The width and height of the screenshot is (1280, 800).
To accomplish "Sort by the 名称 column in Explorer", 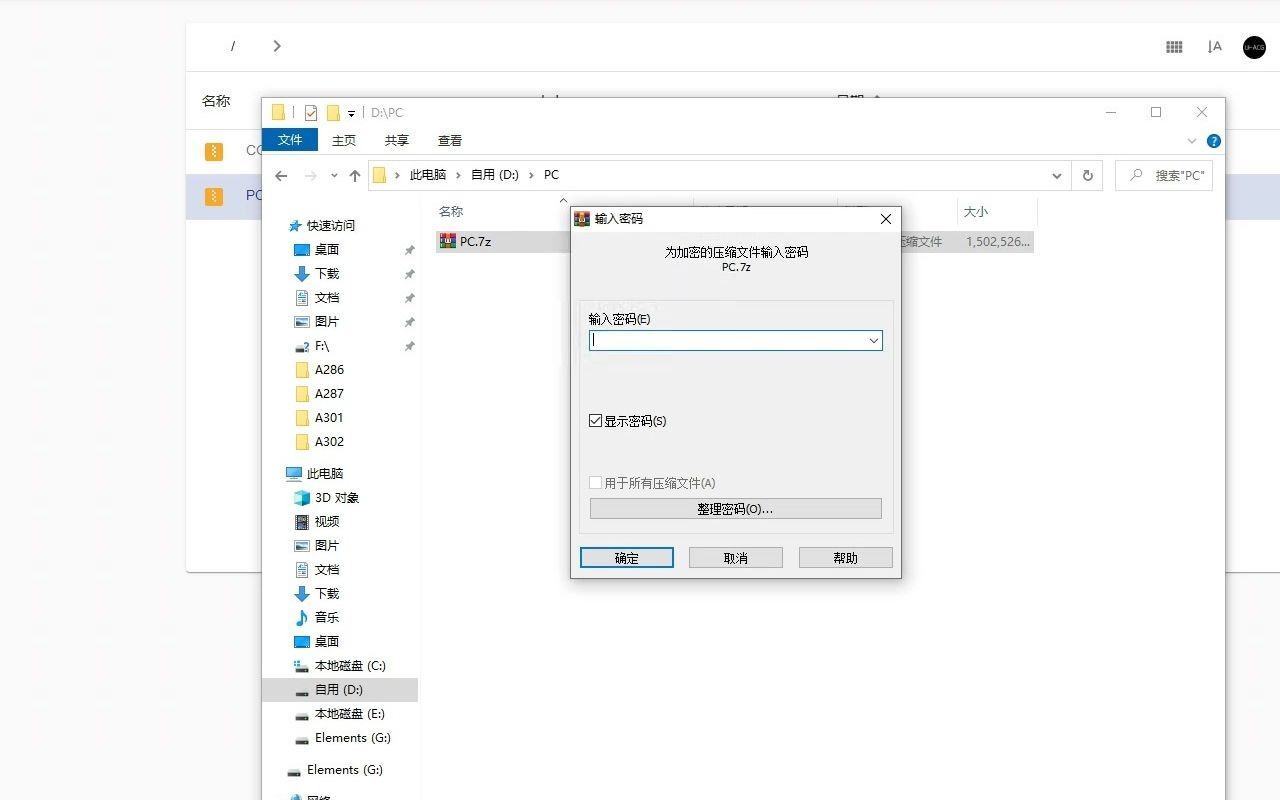I will 451,211.
